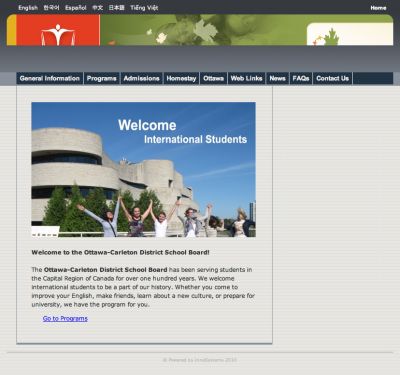Open the Ottawa menu item

pos(214,79)
